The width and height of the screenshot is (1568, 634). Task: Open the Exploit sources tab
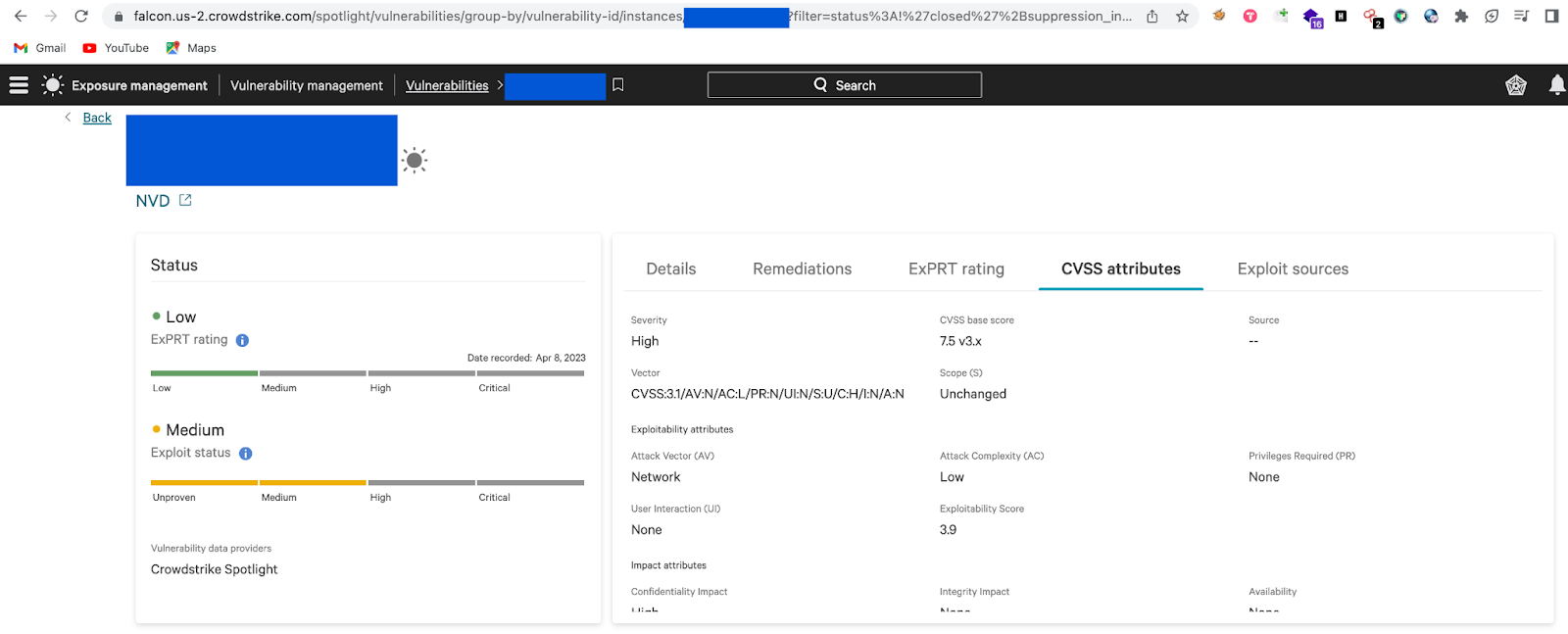(x=1293, y=268)
